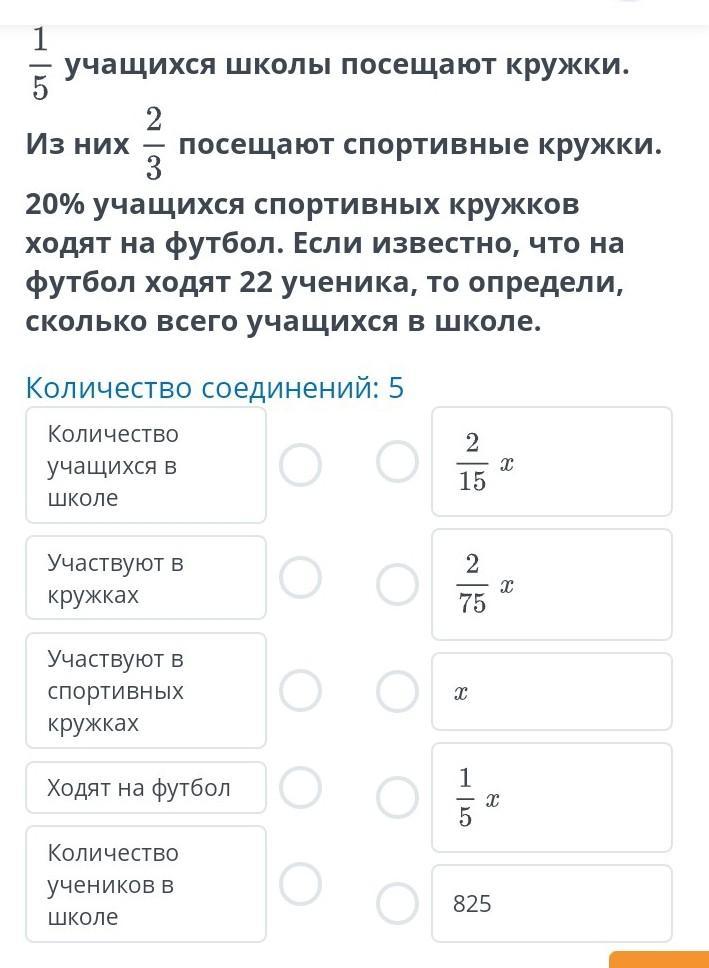Select connector circle beside 'Участвуют в кружках'

tap(300, 578)
